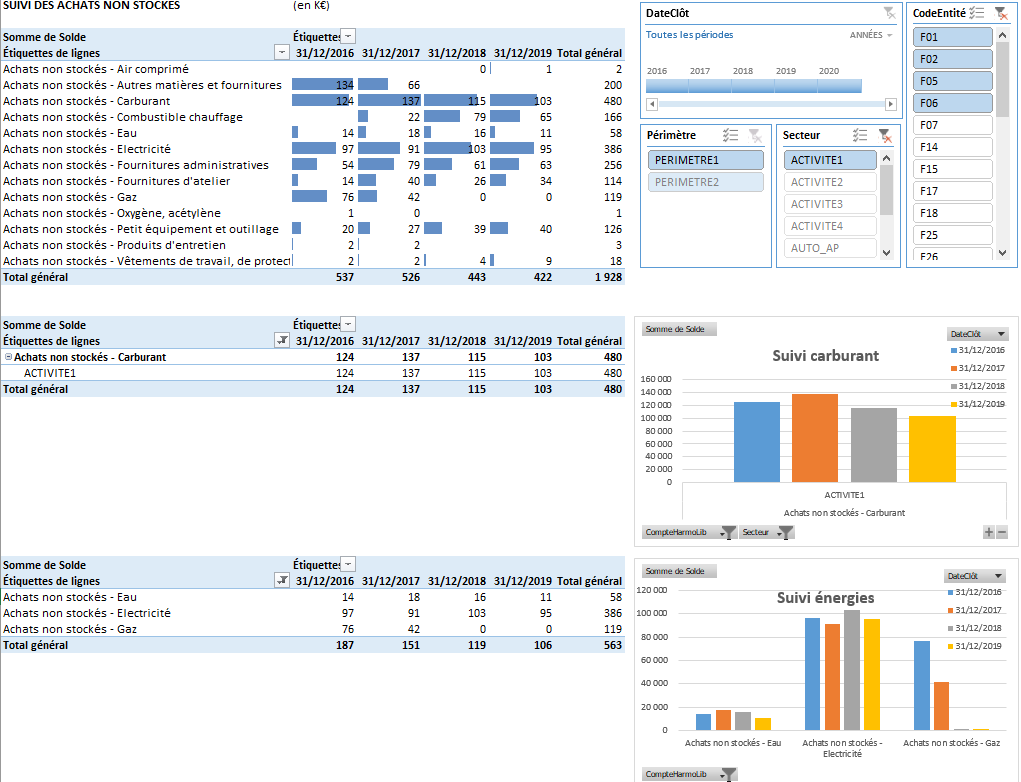The height and width of the screenshot is (782, 1021).
Task: Clear the DateClôt timeline filter
Action: click(889, 13)
